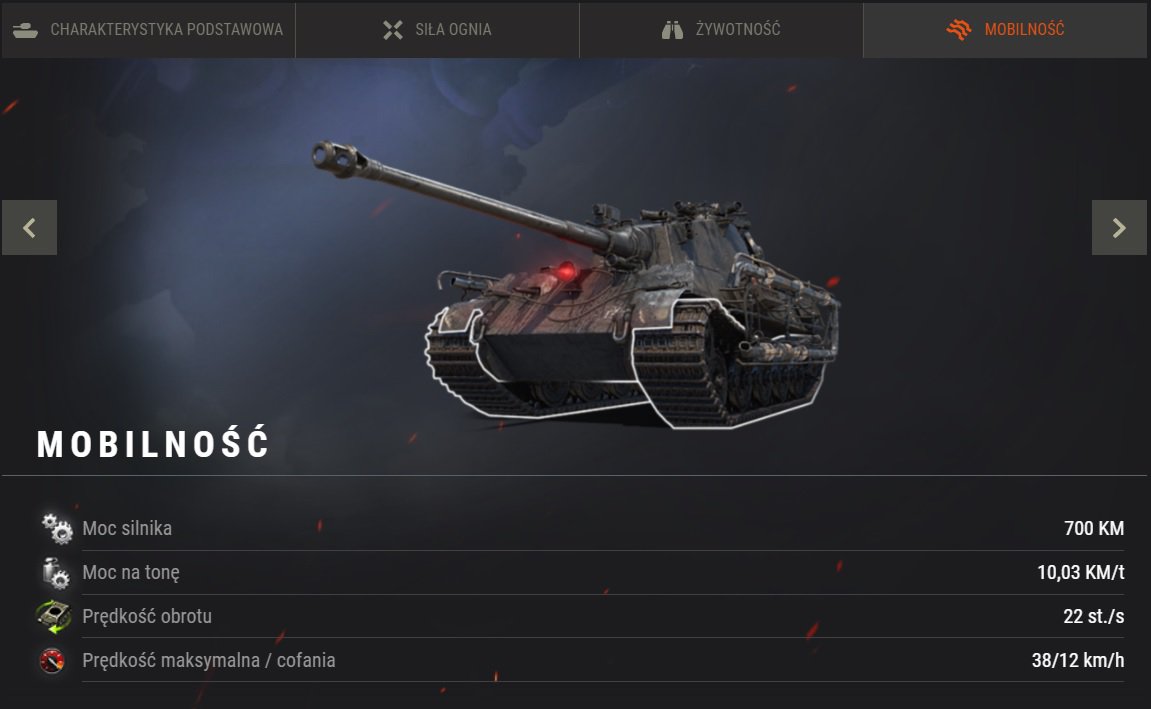Screen dimensions: 1151x709
Task: Open the Charakterystyka podstawowa tab
Action: tap(148, 29)
